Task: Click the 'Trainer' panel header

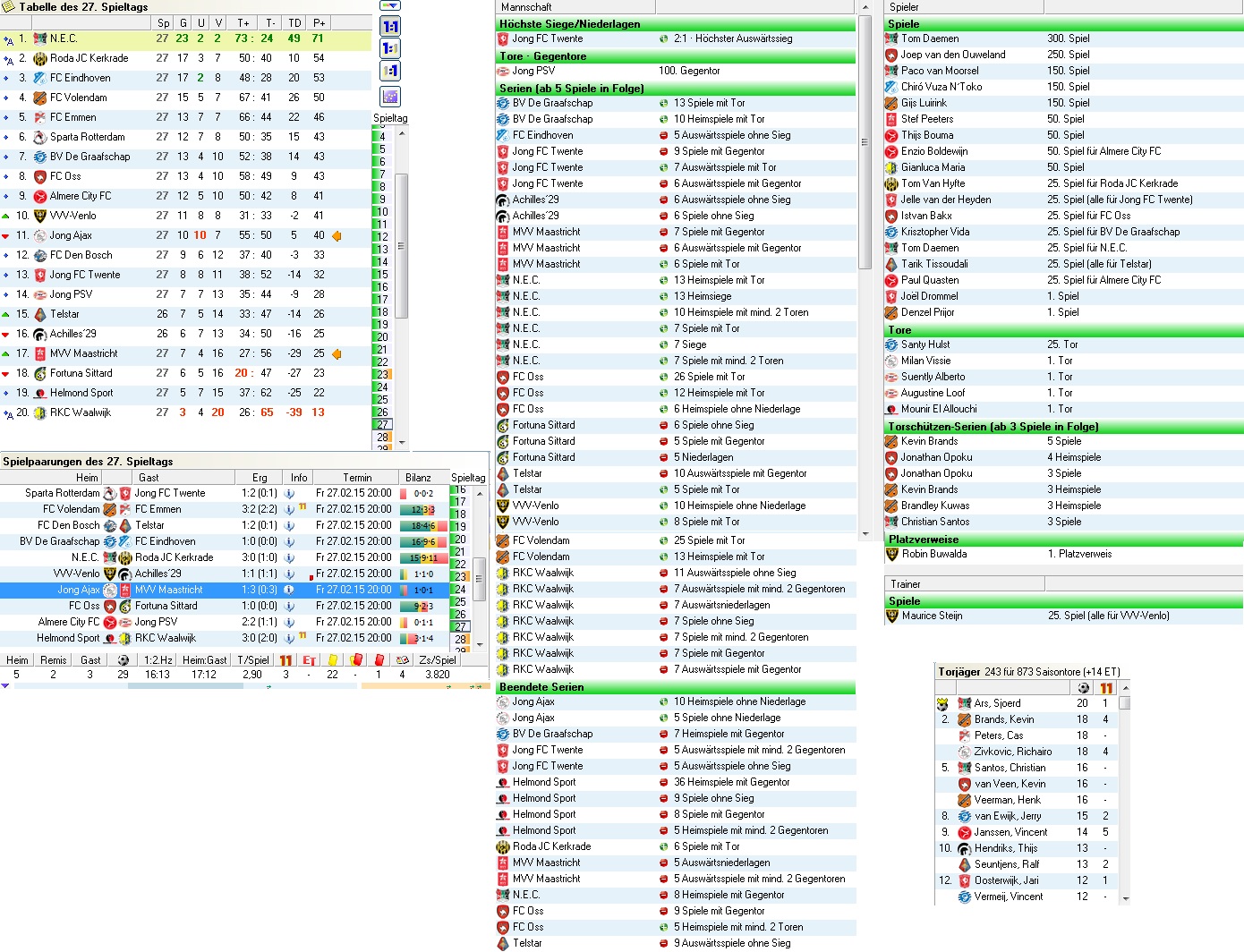Action: (x=964, y=584)
